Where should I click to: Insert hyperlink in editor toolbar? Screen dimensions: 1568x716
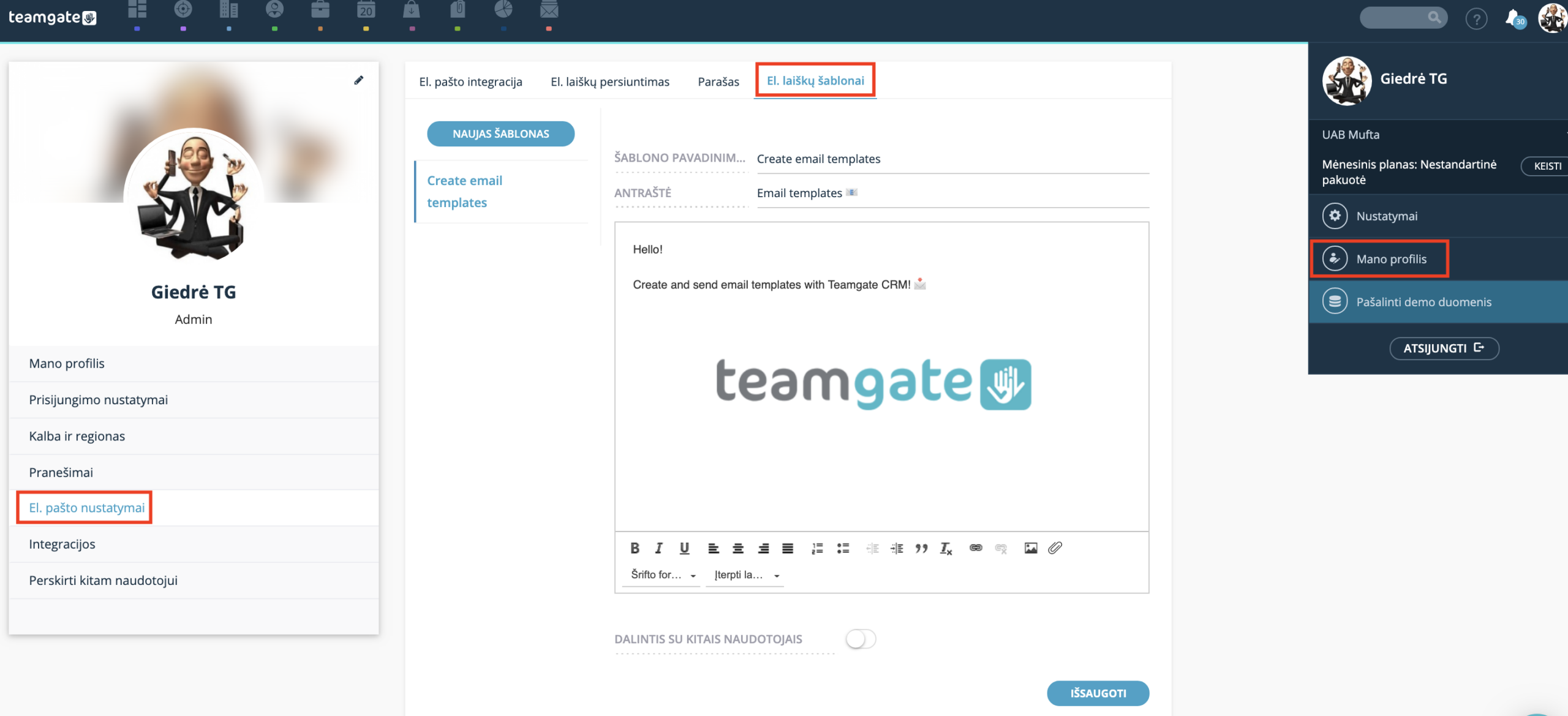[x=976, y=548]
